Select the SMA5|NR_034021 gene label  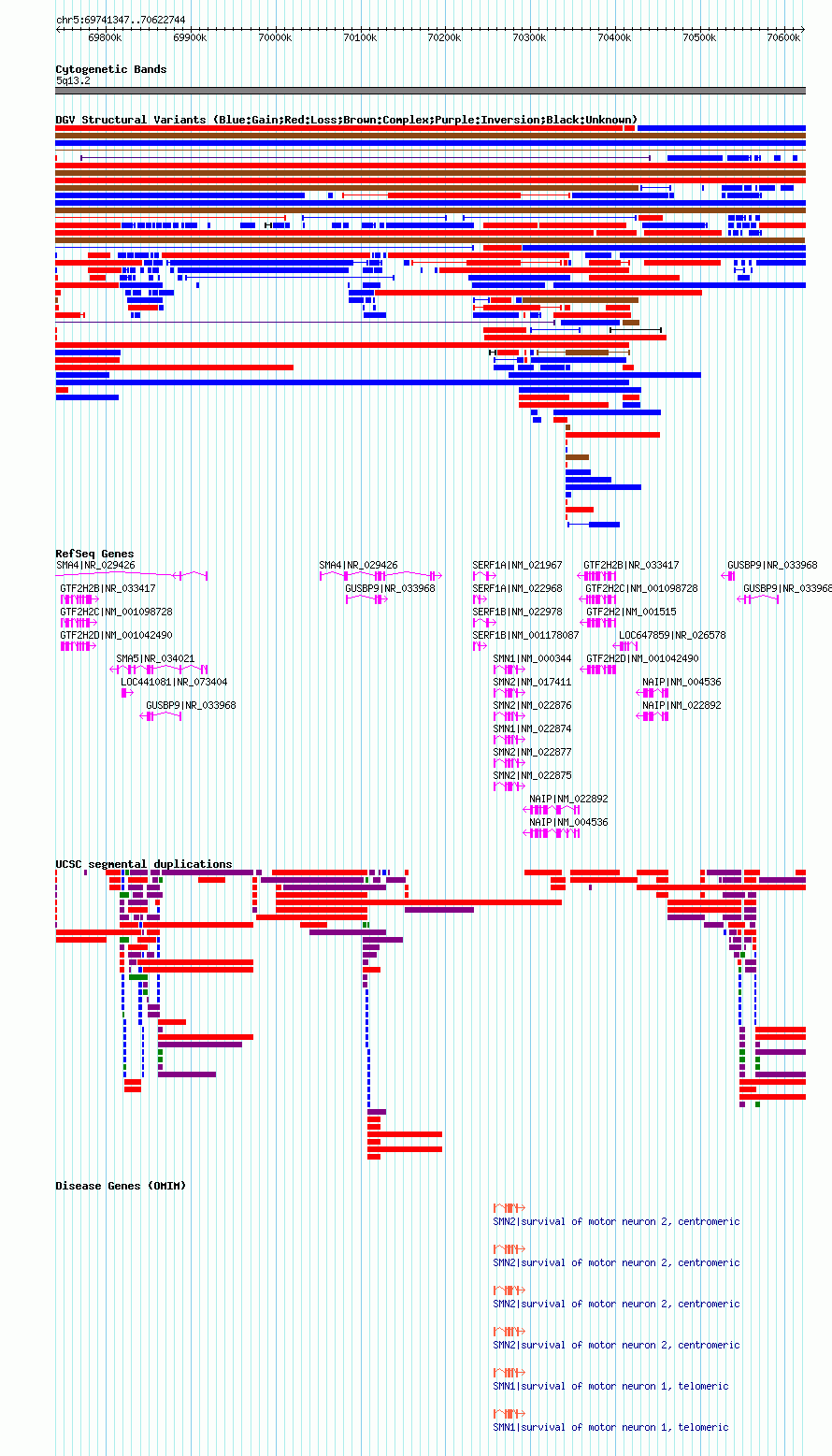pyautogui.click(x=155, y=658)
